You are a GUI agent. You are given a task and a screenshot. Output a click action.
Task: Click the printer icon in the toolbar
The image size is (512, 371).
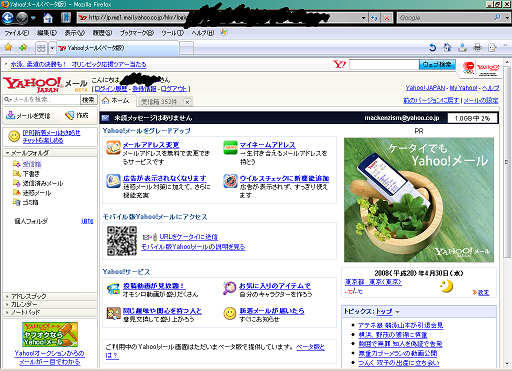477,48
